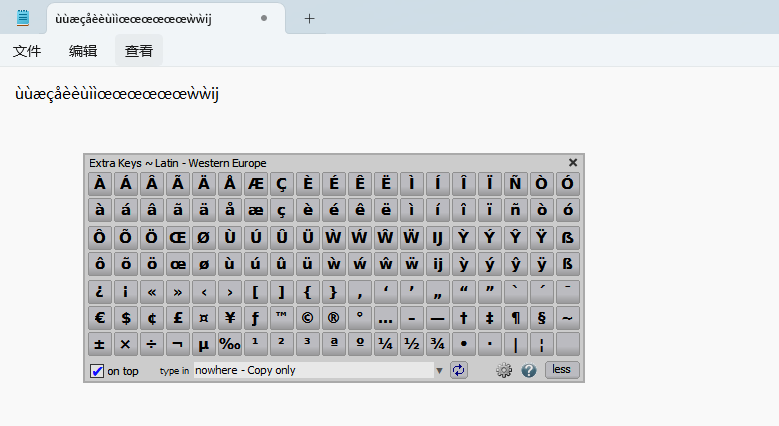
Task: Insert division ÷ symbol key
Action: point(152,344)
